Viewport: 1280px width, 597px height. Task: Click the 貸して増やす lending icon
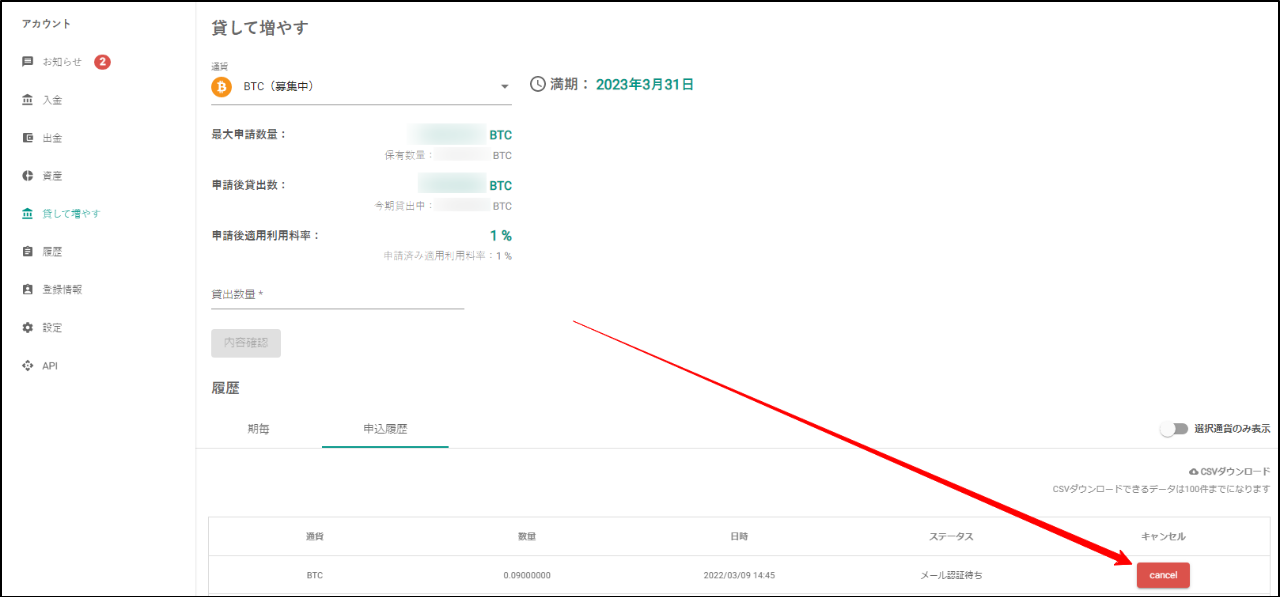pos(28,214)
